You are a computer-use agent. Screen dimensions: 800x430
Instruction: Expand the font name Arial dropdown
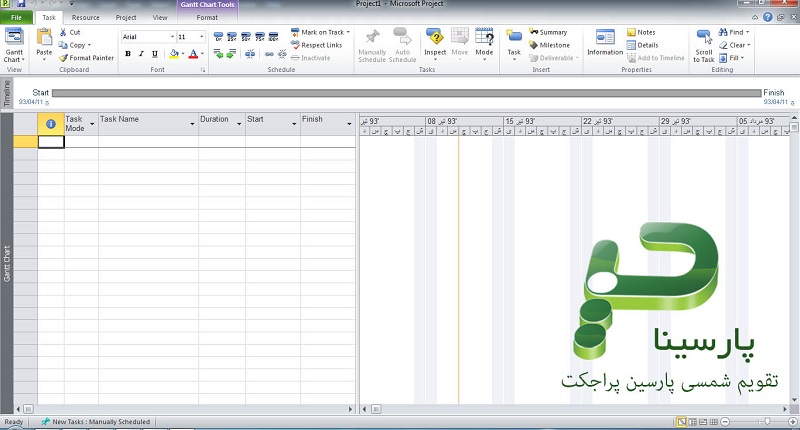pyautogui.click(x=172, y=37)
